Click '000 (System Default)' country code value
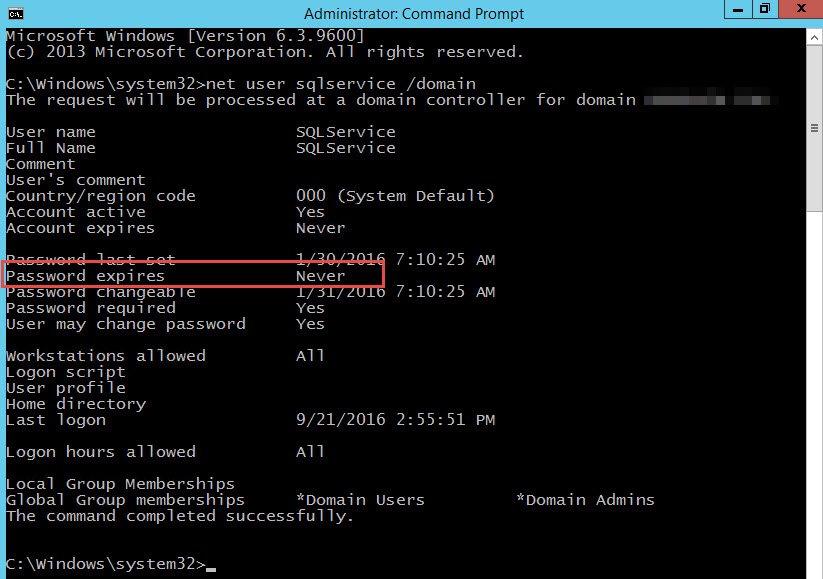 pyautogui.click(x=395, y=196)
